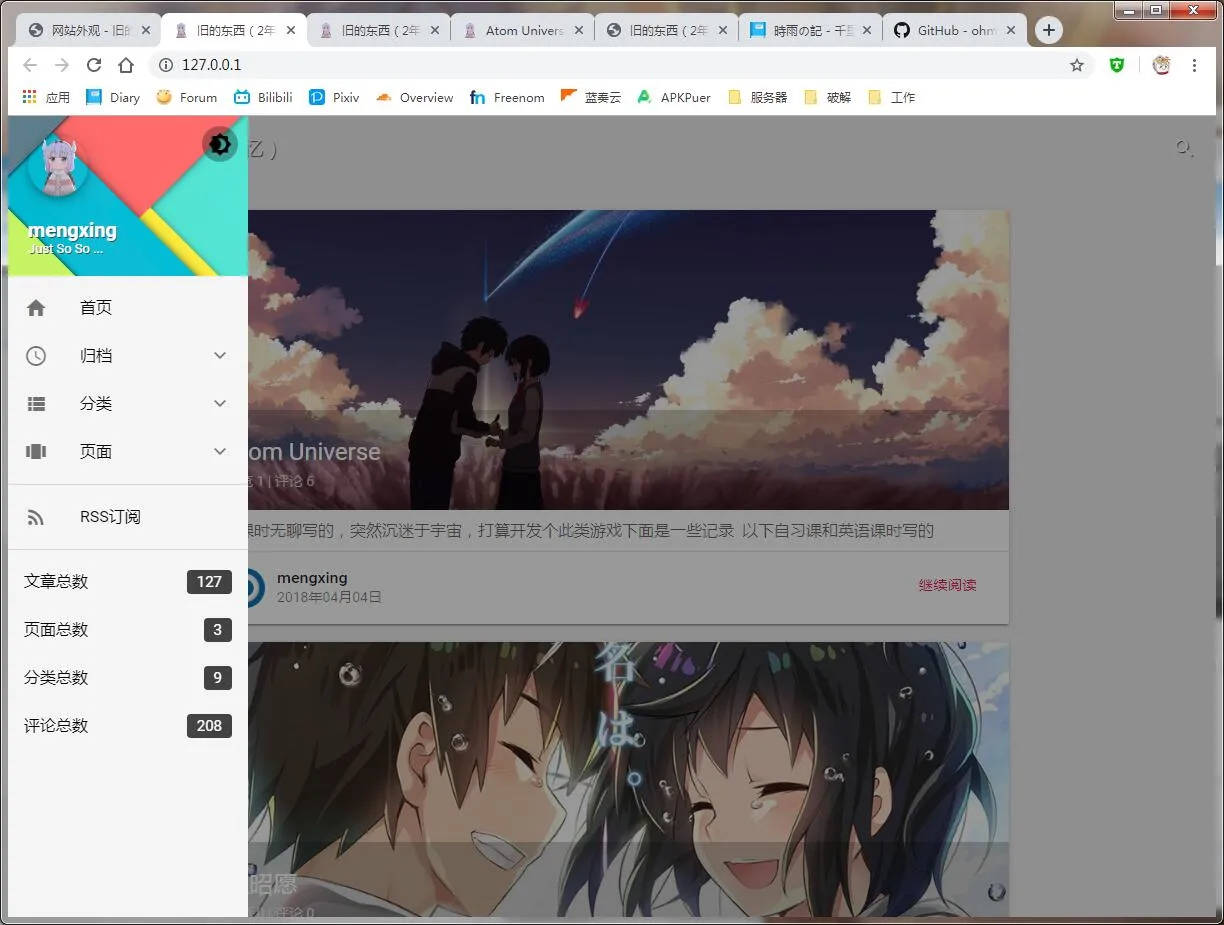Image resolution: width=1224 pixels, height=925 pixels.
Task: Click the clock icon next to 归档
Action: point(36,355)
